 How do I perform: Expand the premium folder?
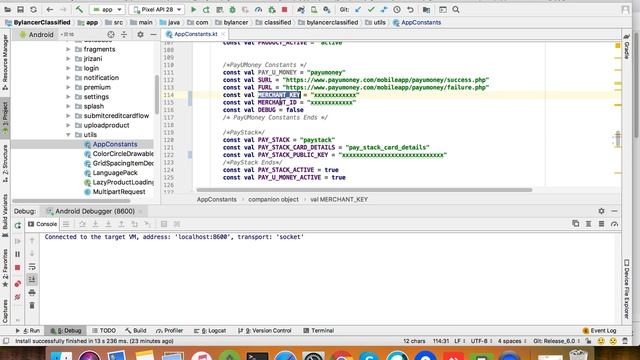click(68, 87)
